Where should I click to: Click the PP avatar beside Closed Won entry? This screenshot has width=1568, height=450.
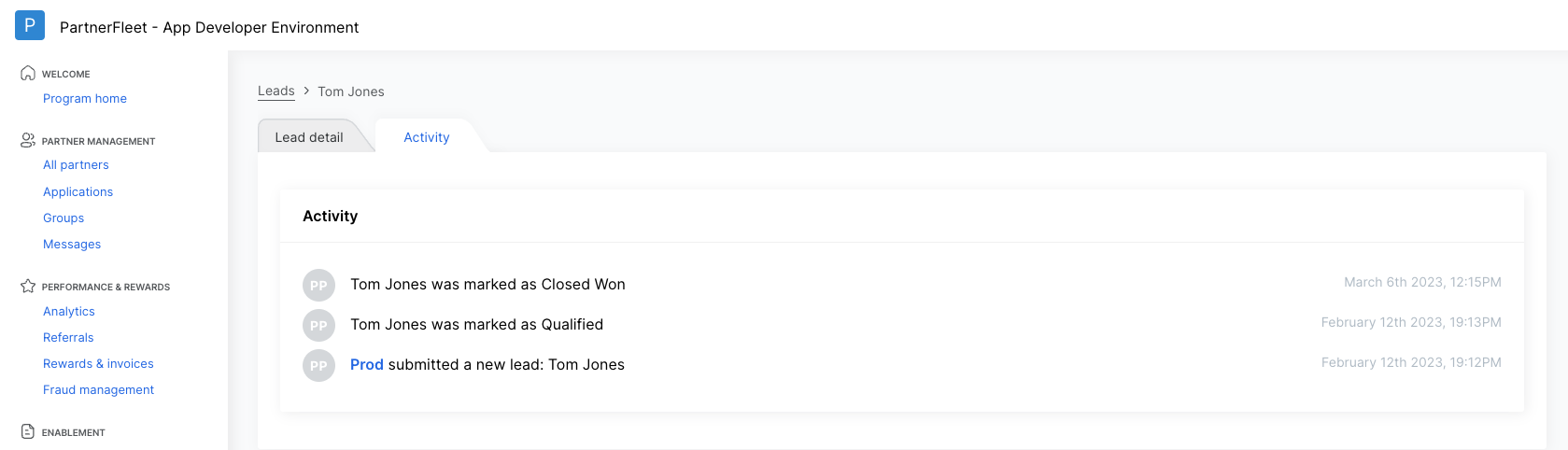[318, 285]
